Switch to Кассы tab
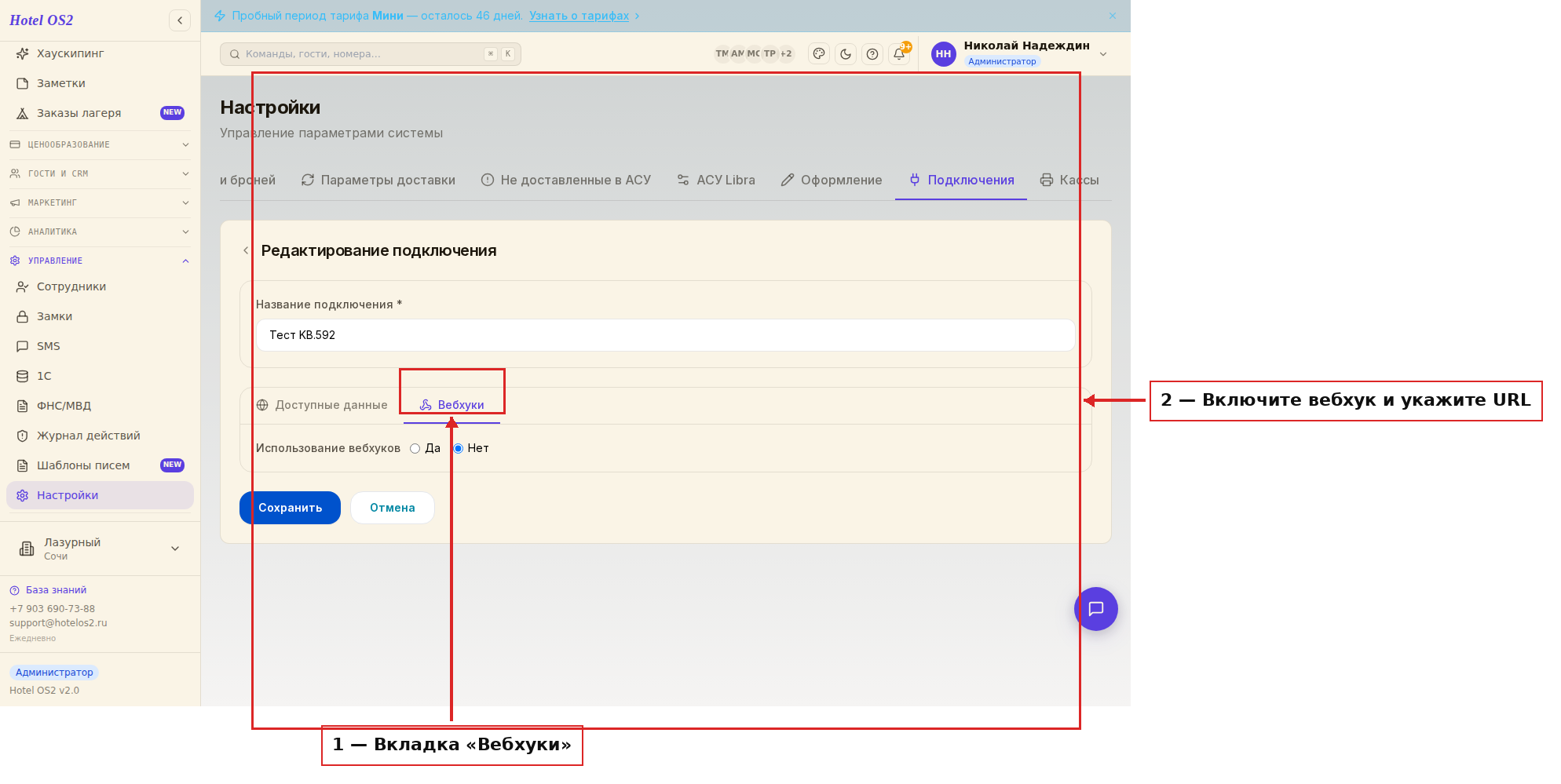 [x=1069, y=180]
